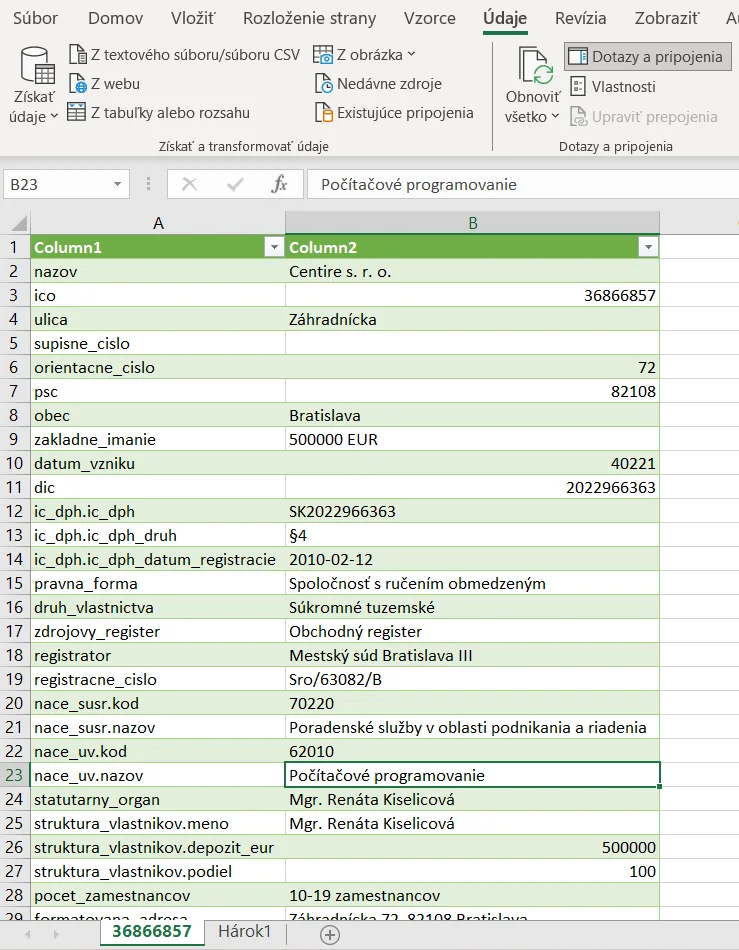
Task: Select cell Poradenské služby v oblasti podnikania
Action: coord(472,727)
